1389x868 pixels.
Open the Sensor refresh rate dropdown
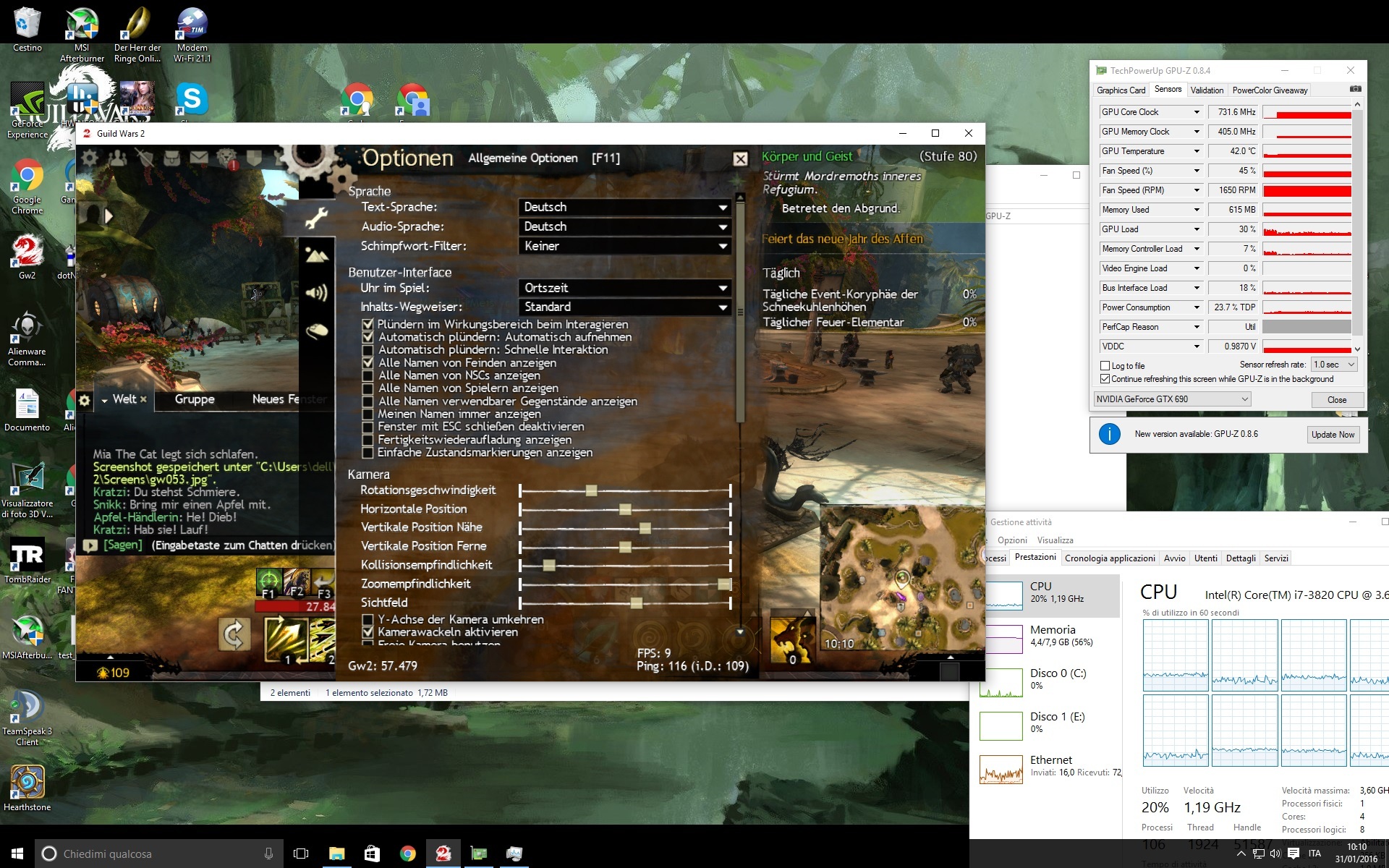point(1334,365)
